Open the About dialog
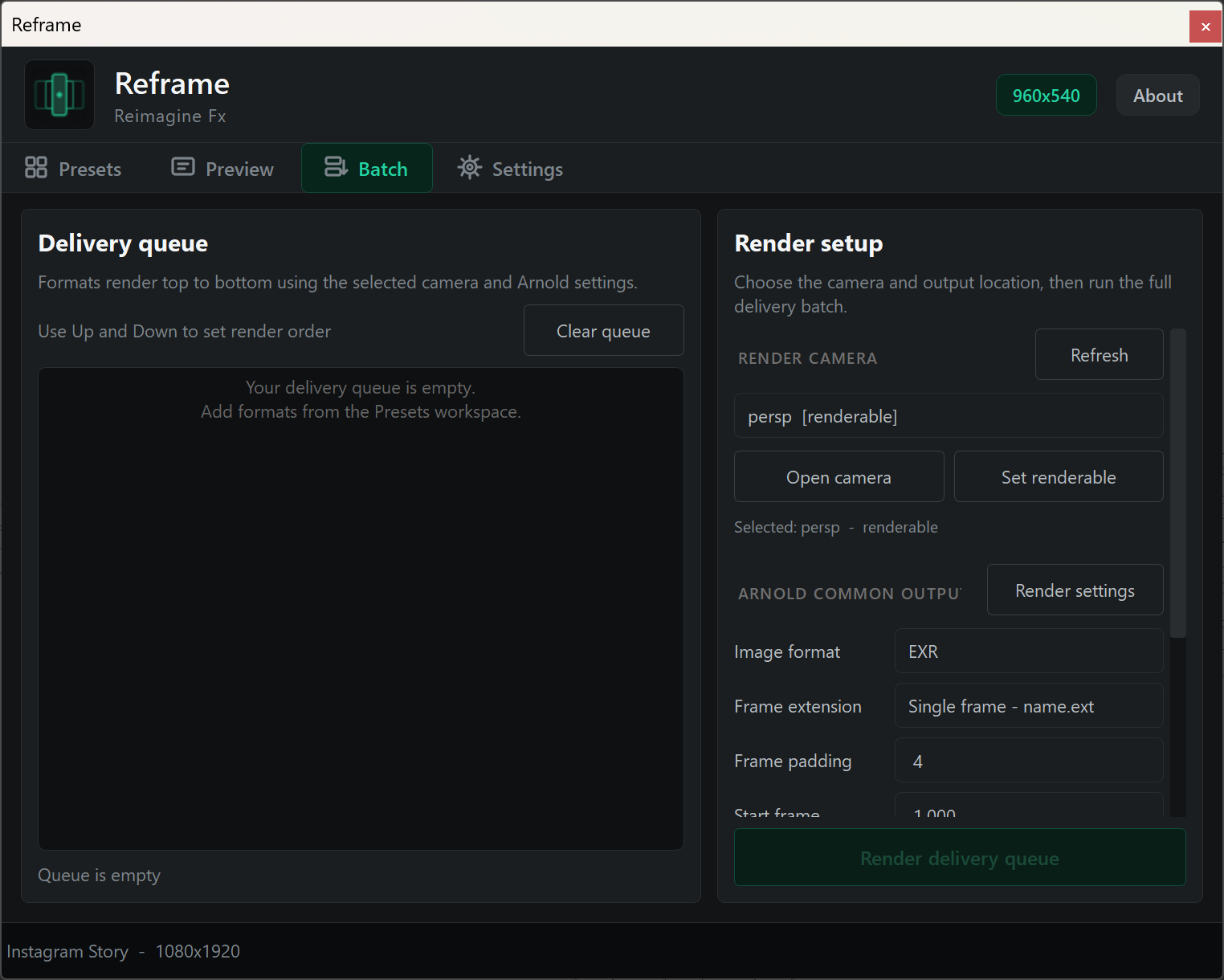Viewport: 1224px width, 980px height. click(x=1158, y=95)
